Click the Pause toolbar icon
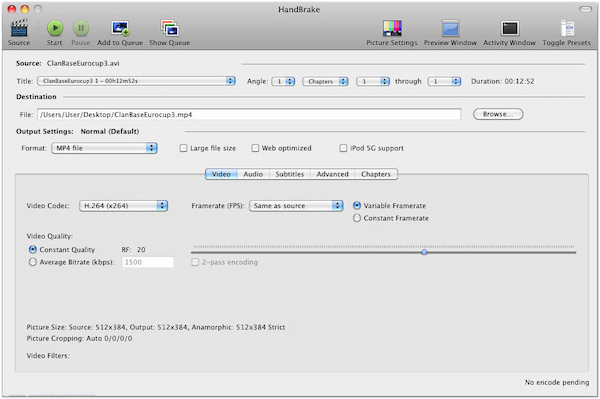The width and height of the screenshot is (600, 399). [81, 28]
